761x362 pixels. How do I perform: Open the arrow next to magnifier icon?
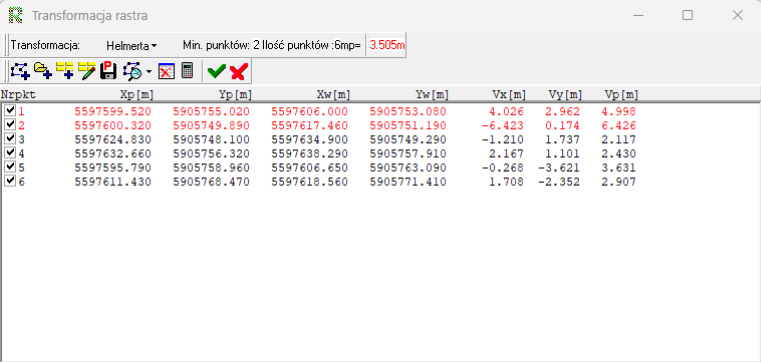point(149,72)
